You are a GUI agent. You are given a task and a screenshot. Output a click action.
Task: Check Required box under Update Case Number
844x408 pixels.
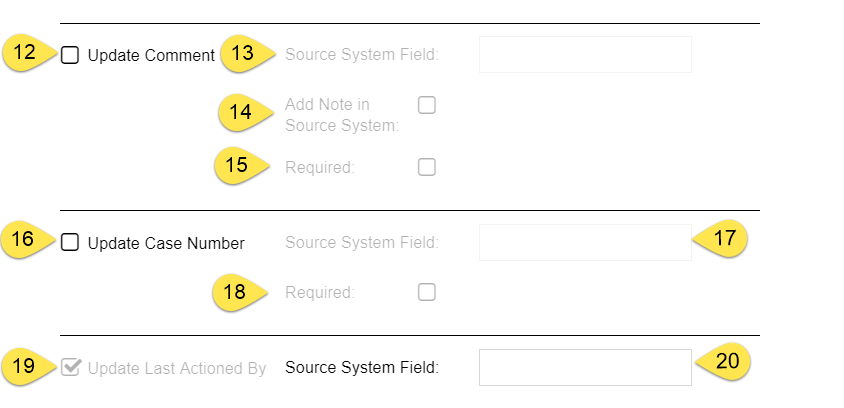[427, 292]
